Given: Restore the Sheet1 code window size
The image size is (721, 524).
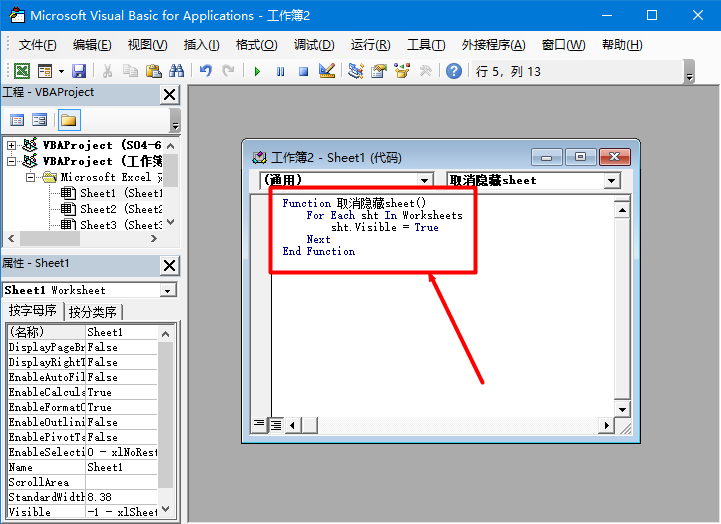Looking at the screenshot, I should pyautogui.click(x=580, y=157).
